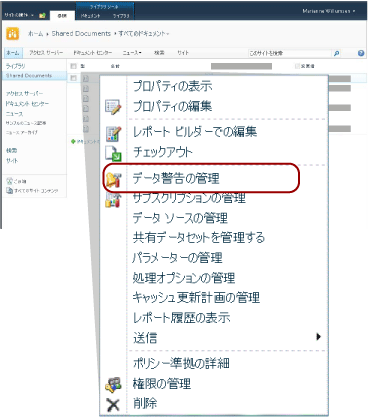Switch to the 参照 ribbon tab
The image size is (368, 417).
pyautogui.click(x=62, y=15)
